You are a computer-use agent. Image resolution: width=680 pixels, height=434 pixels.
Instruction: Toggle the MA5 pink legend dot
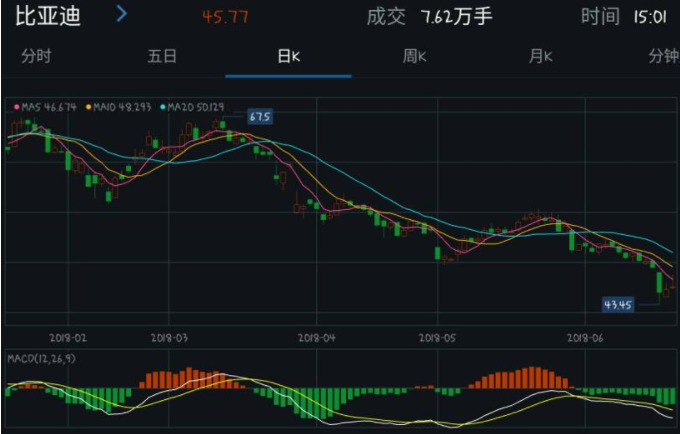click(16, 106)
